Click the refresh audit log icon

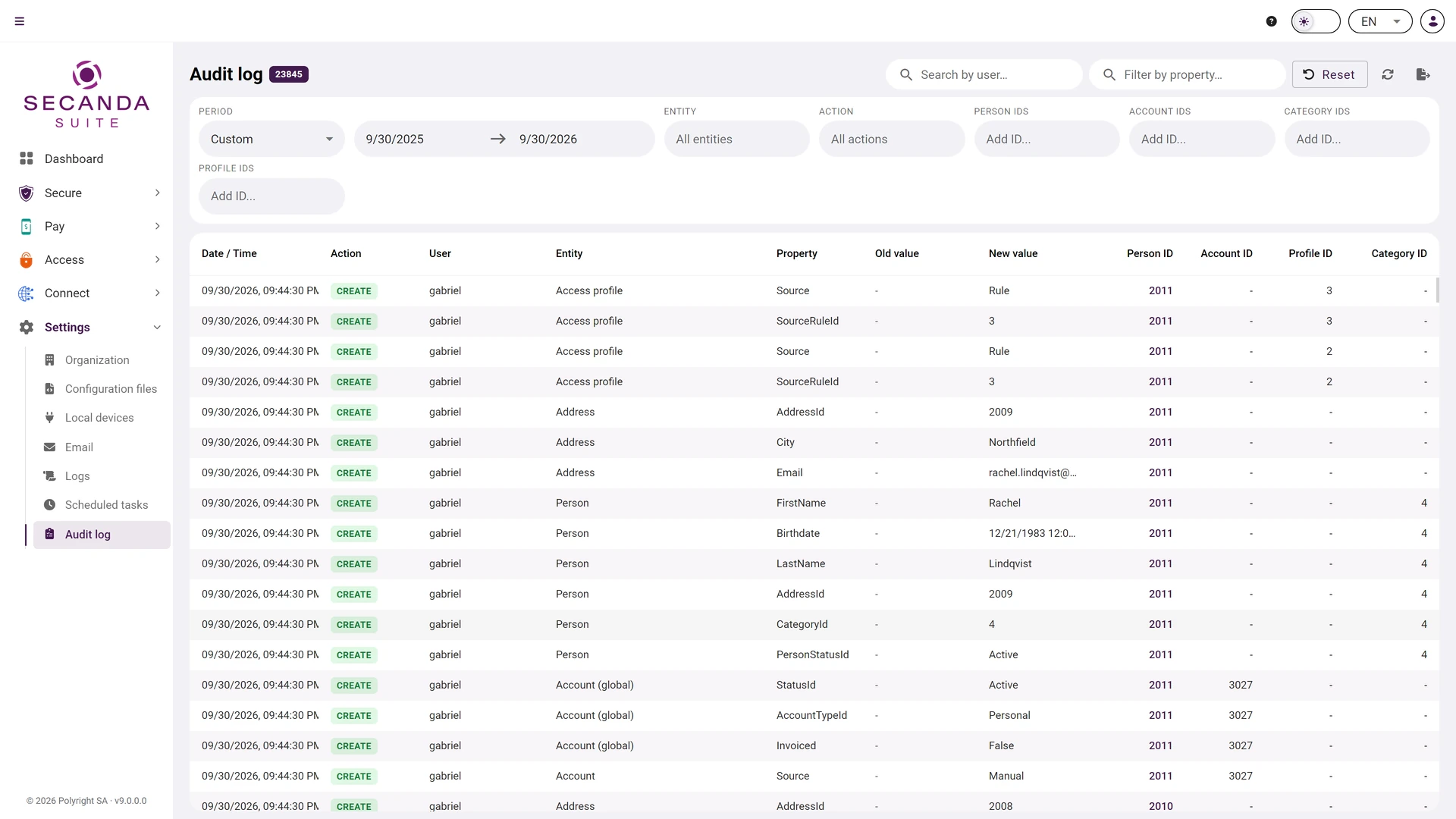tap(1388, 74)
